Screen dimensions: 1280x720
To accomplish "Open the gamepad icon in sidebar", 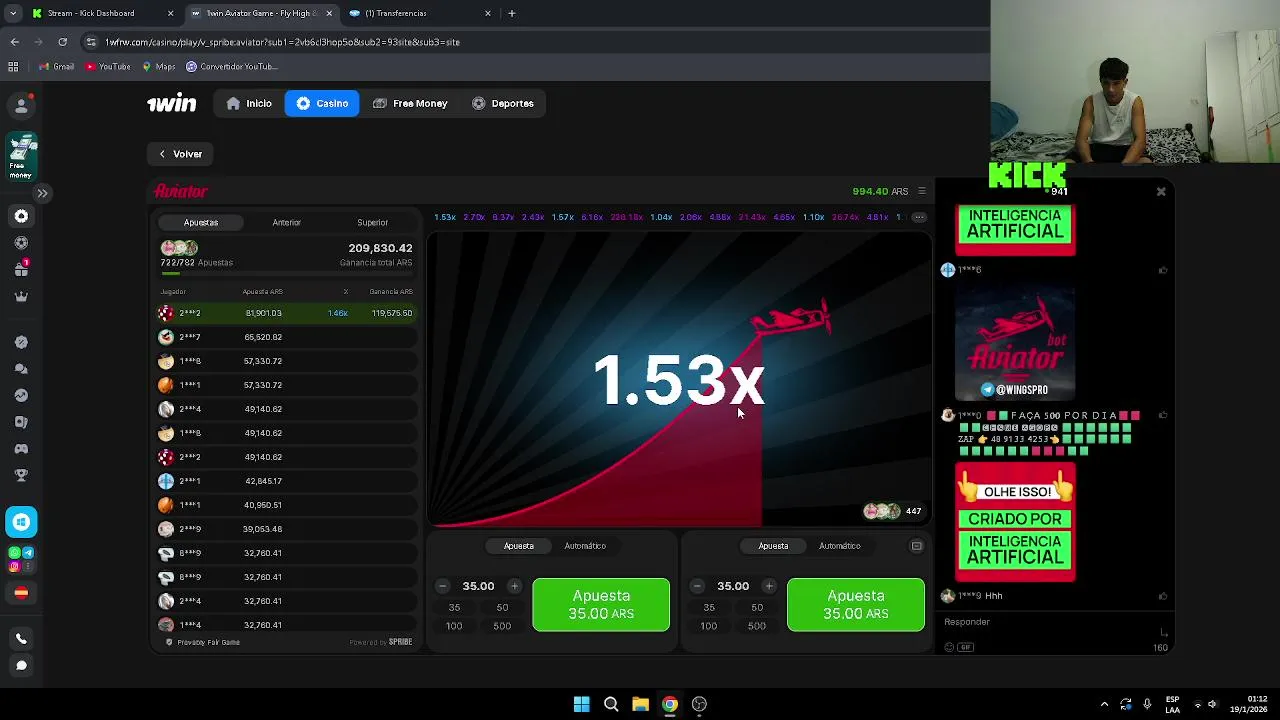I will [x=21, y=448].
